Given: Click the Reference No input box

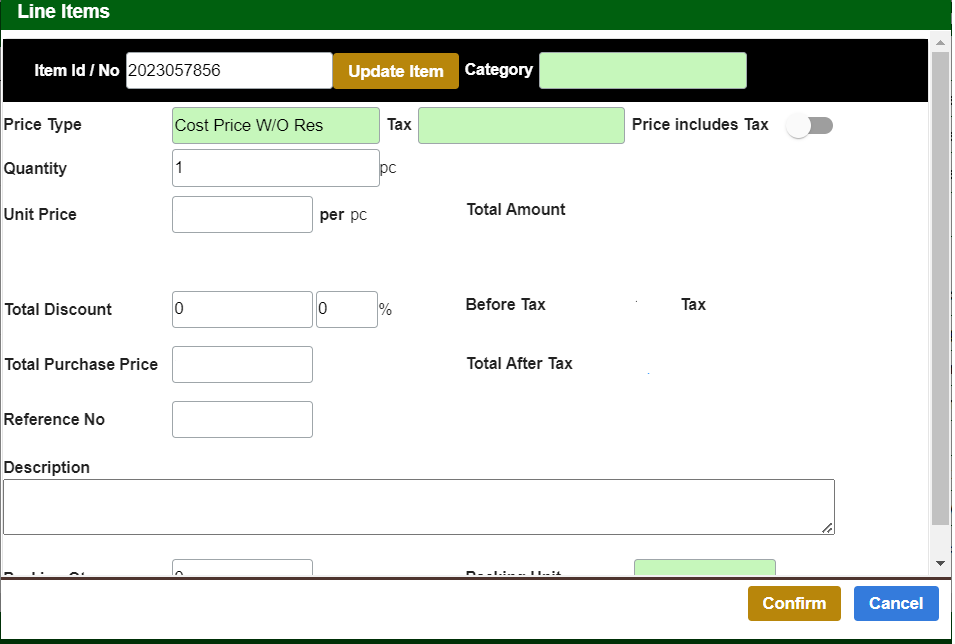Looking at the screenshot, I should [x=242, y=420].
